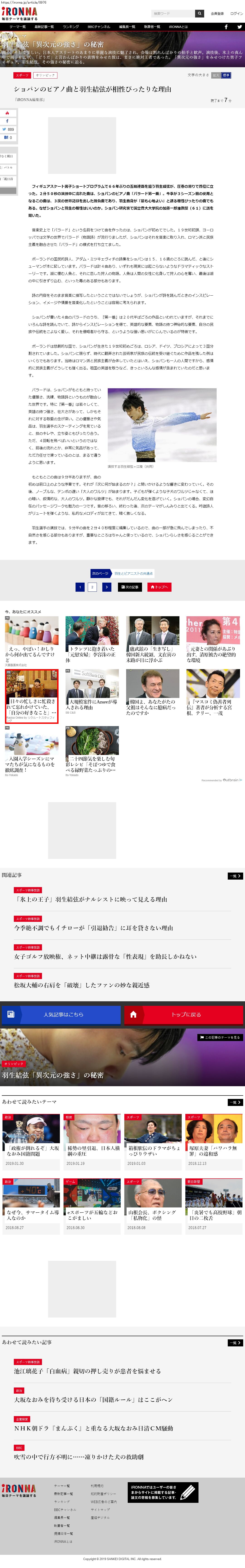Click the Twitter share button showing 889
The width and height of the screenshot is (245, 1568).
coord(8,130)
